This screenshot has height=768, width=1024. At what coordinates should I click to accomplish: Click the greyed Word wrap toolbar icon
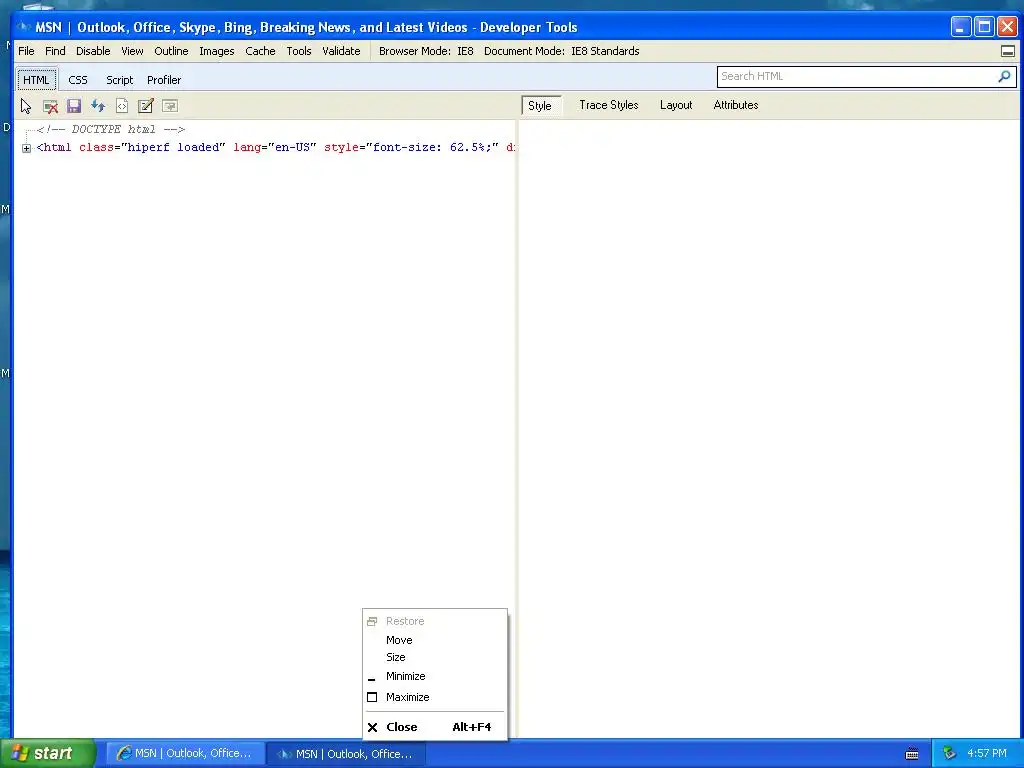[x=170, y=106]
